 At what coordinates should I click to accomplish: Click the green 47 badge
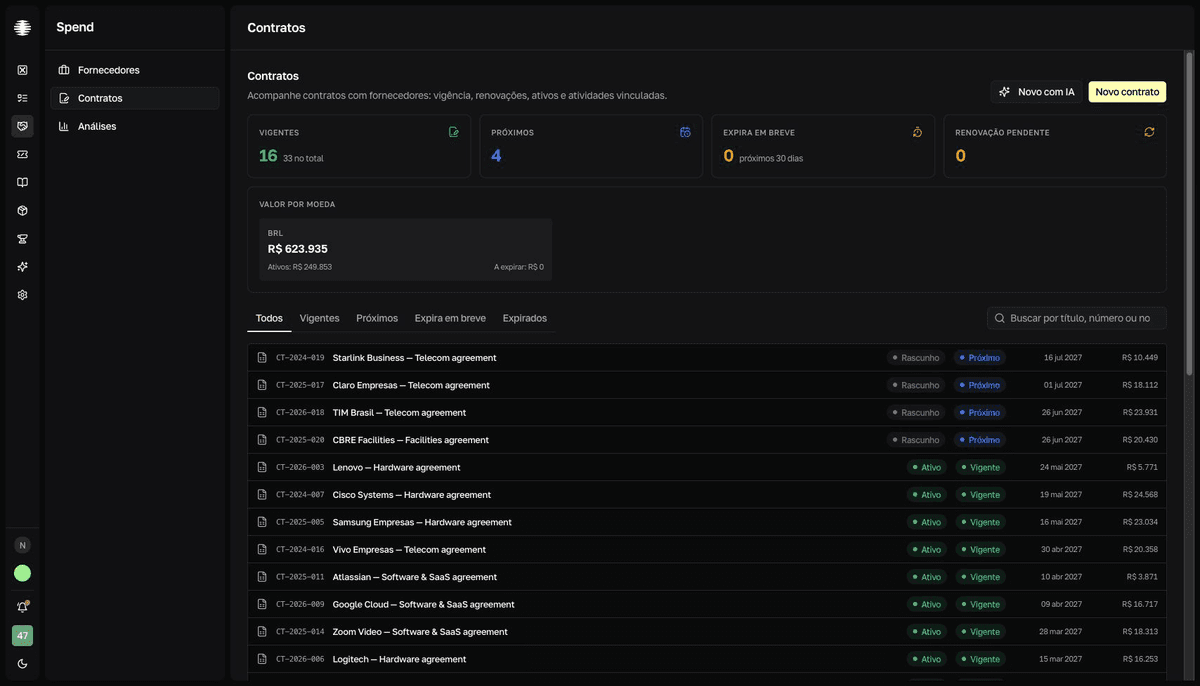[x=22, y=635]
